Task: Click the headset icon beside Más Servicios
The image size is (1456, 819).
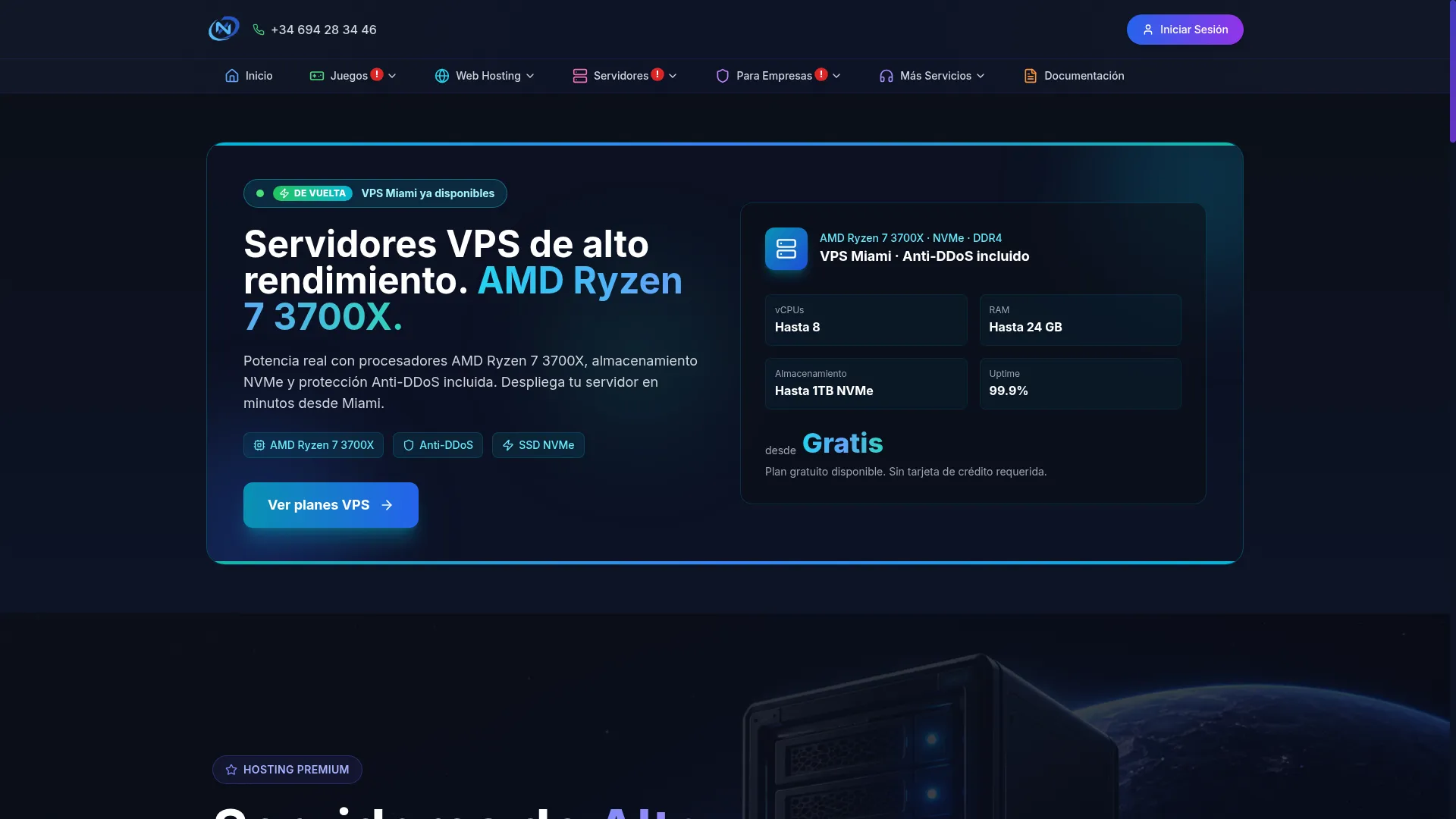Action: [886, 76]
